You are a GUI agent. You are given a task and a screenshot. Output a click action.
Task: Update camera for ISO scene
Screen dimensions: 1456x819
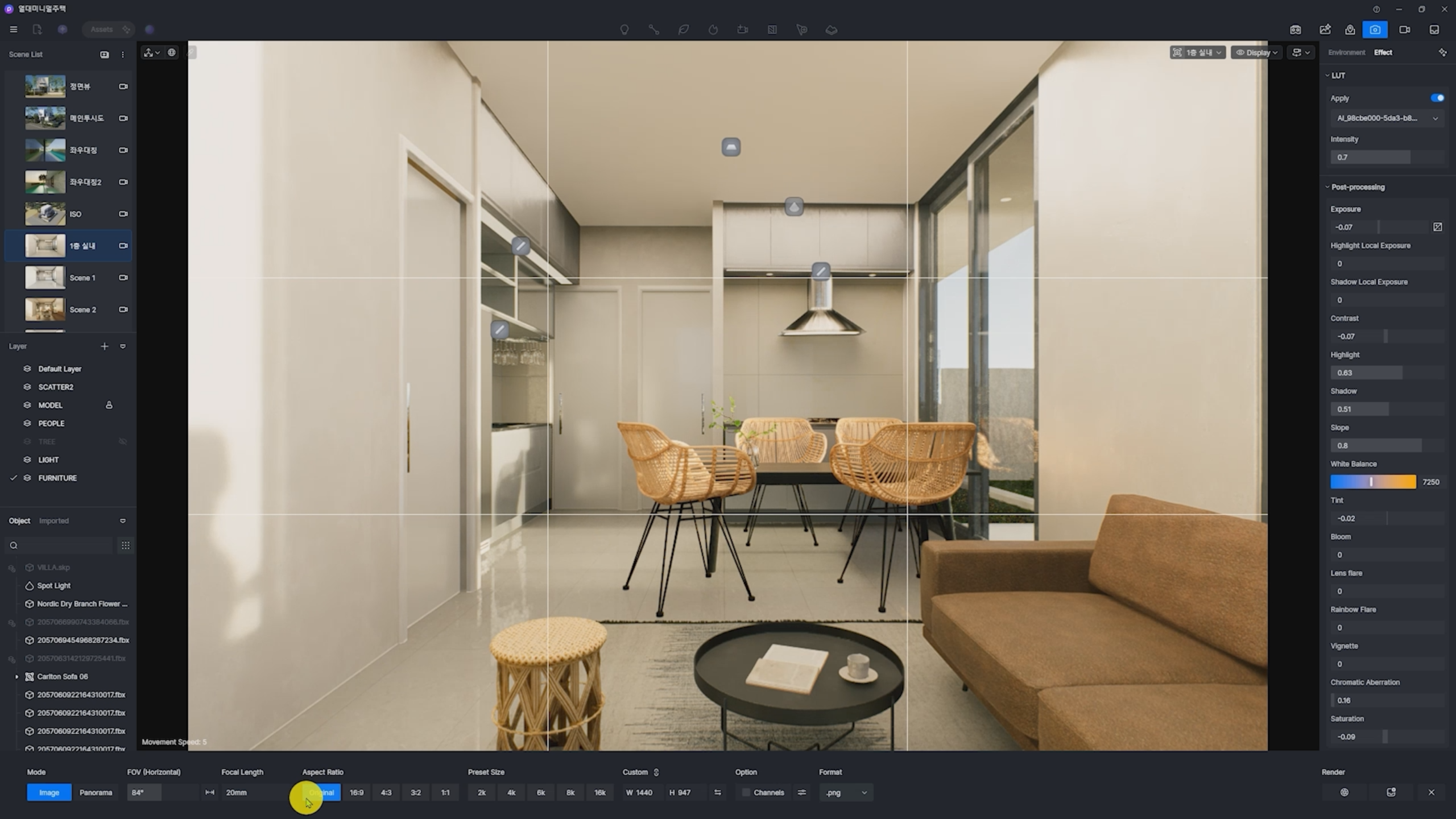tap(123, 214)
